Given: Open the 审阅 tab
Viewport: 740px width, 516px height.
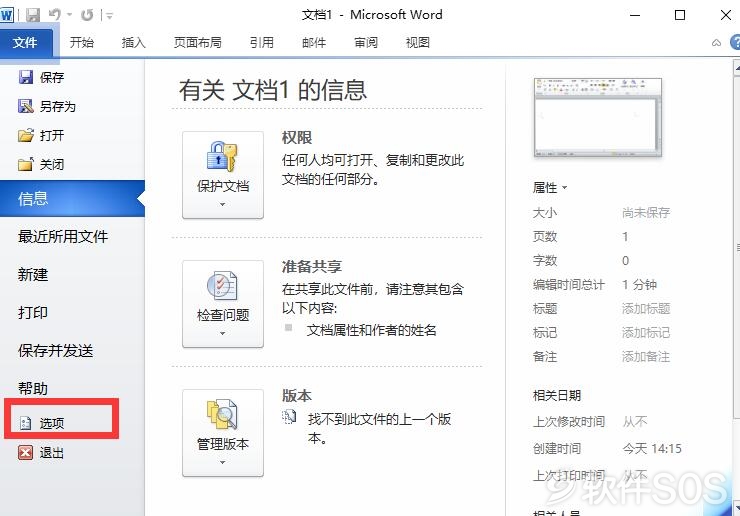Looking at the screenshot, I should pyautogui.click(x=366, y=42).
